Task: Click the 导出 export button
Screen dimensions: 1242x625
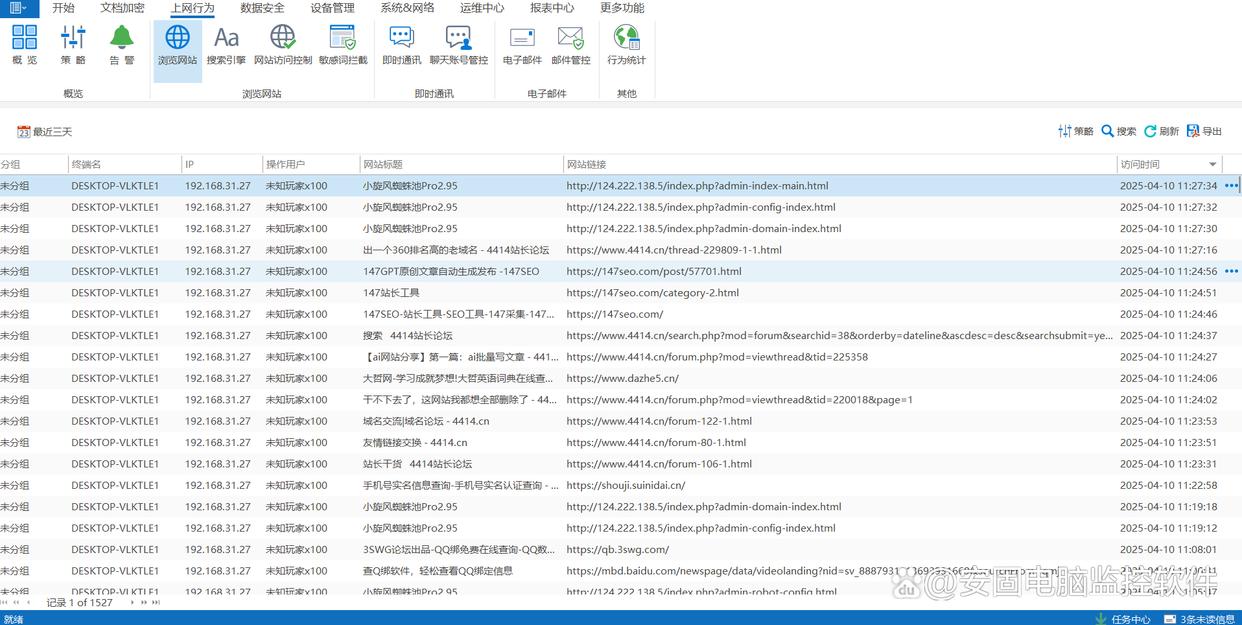Action: tap(1204, 131)
